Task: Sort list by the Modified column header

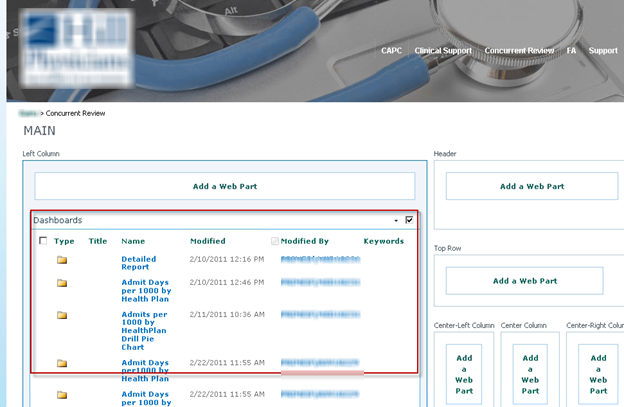Action: click(207, 241)
